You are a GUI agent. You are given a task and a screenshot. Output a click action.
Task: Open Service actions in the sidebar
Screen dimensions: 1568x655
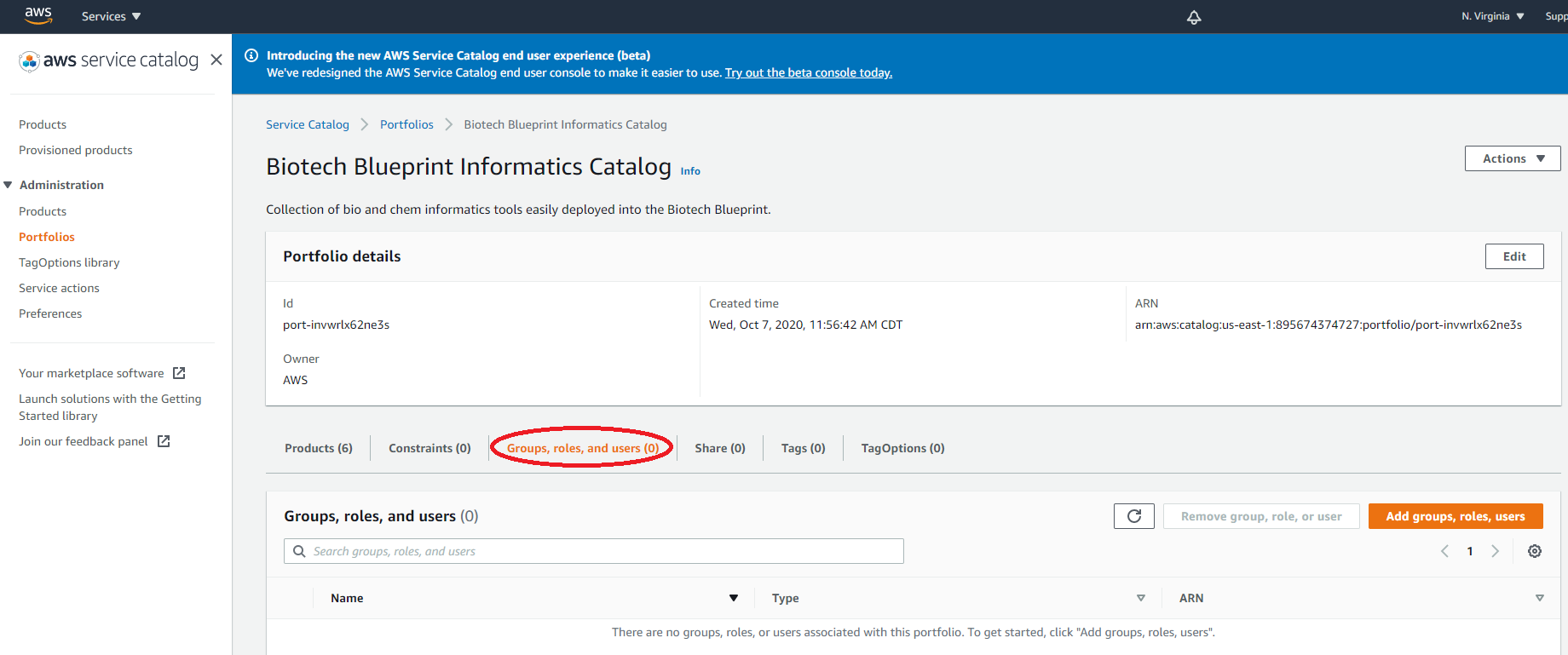[x=59, y=288]
